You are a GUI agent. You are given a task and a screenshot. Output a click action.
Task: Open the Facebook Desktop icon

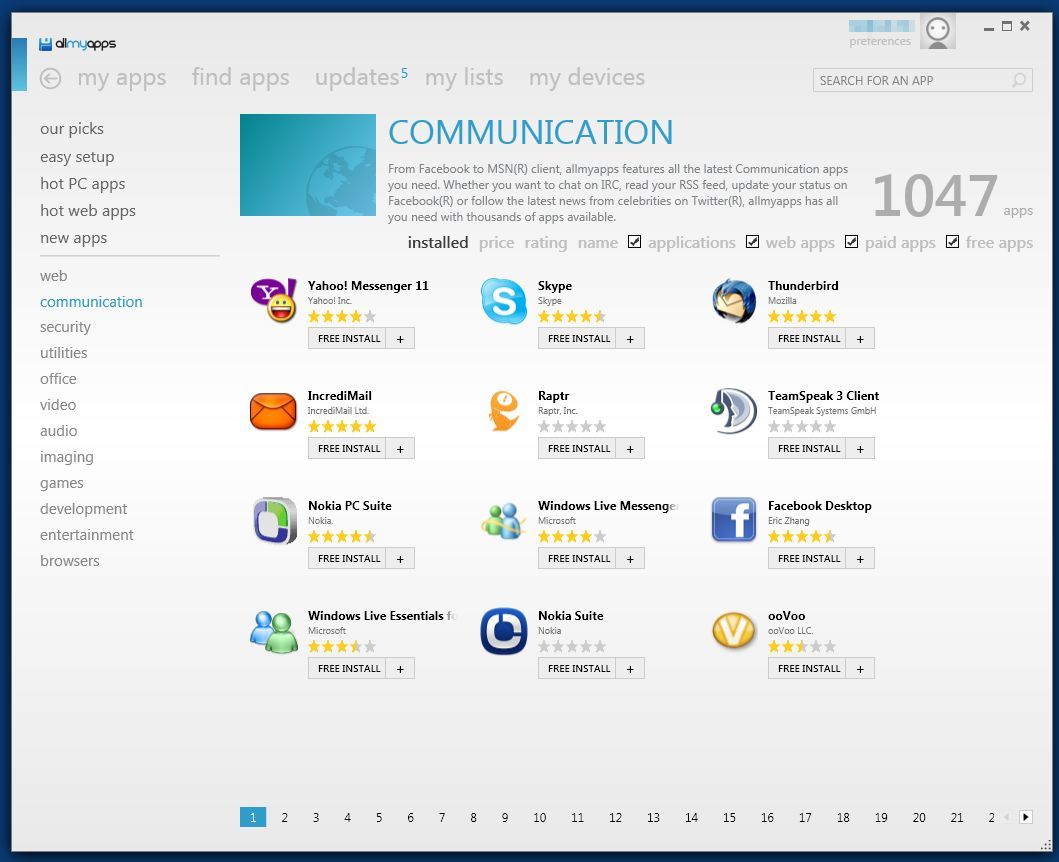pyautogui.click(x=734, y=520)
